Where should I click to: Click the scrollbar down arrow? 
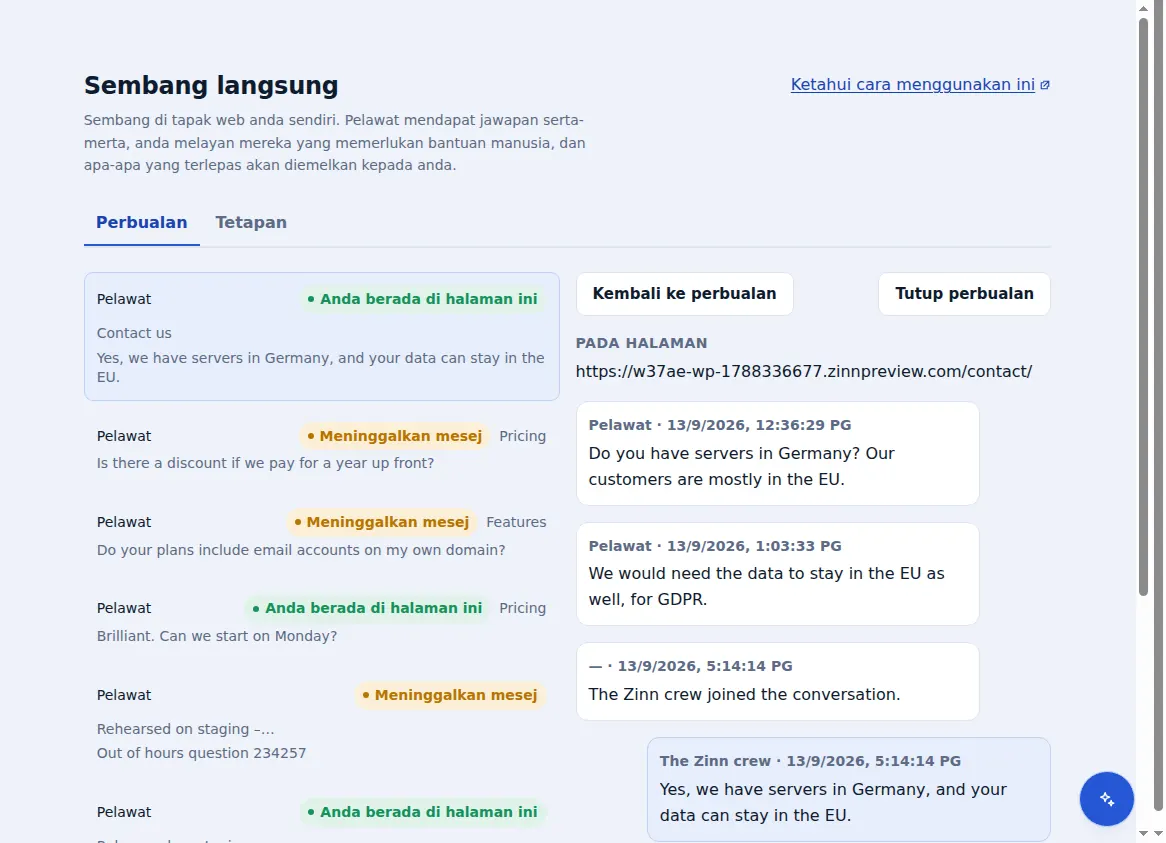click(1144, 834)
